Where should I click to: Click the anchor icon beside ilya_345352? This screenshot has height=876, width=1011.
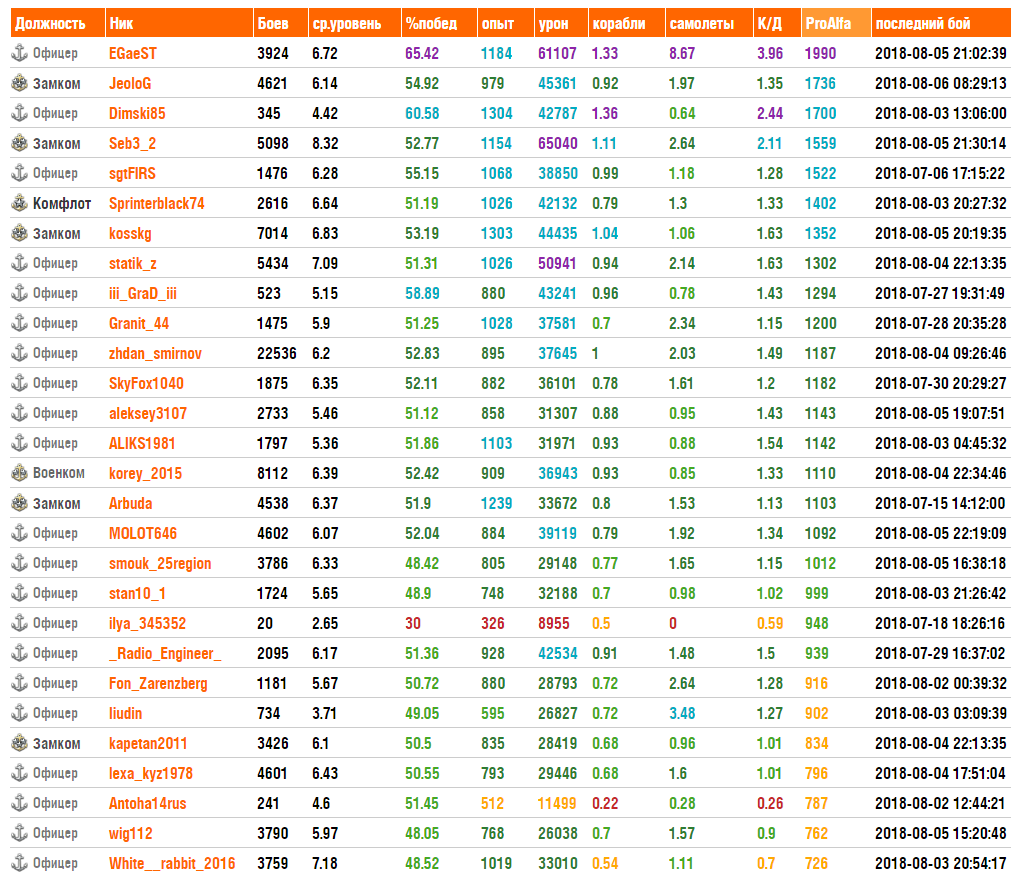point(19,623)
